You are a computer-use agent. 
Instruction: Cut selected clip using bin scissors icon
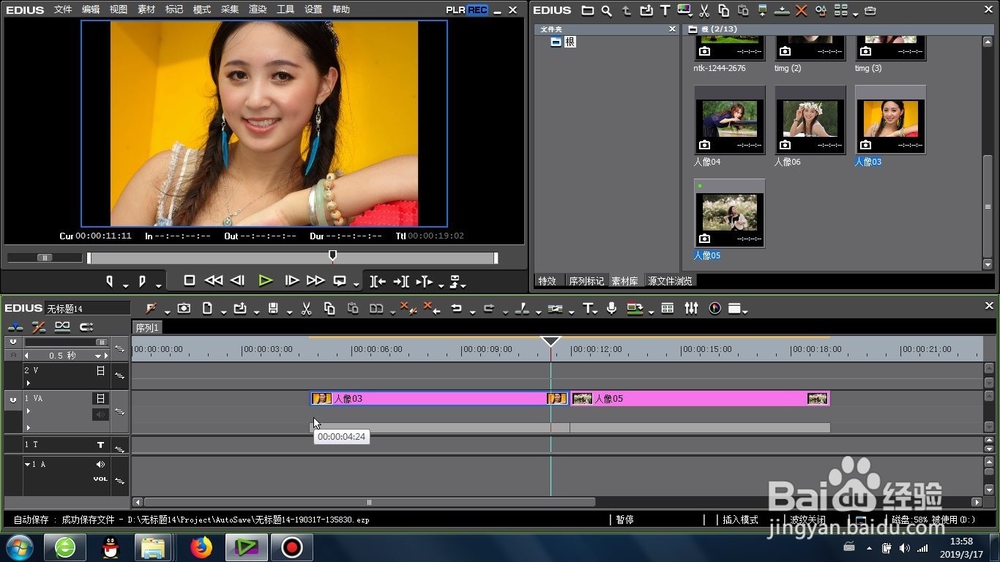[704, 10]
